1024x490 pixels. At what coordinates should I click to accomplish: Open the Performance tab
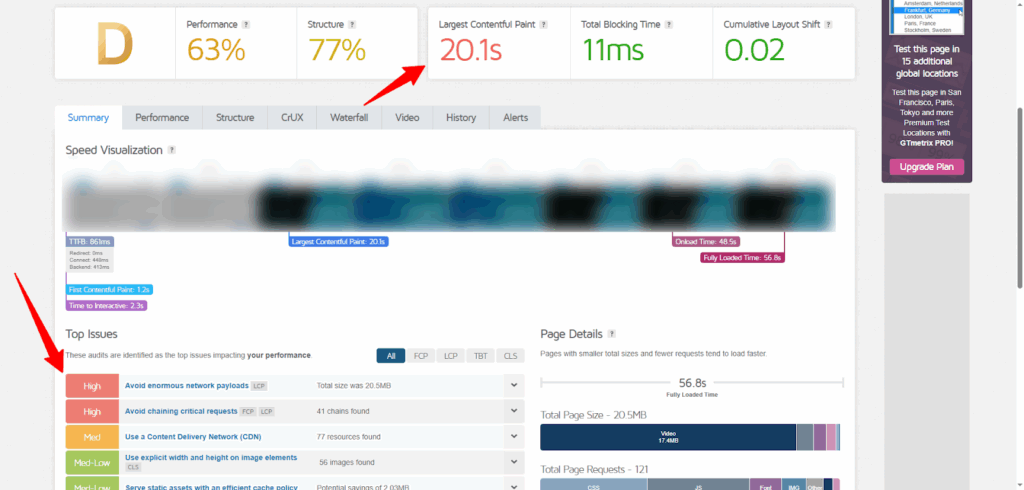pos(162,118)
